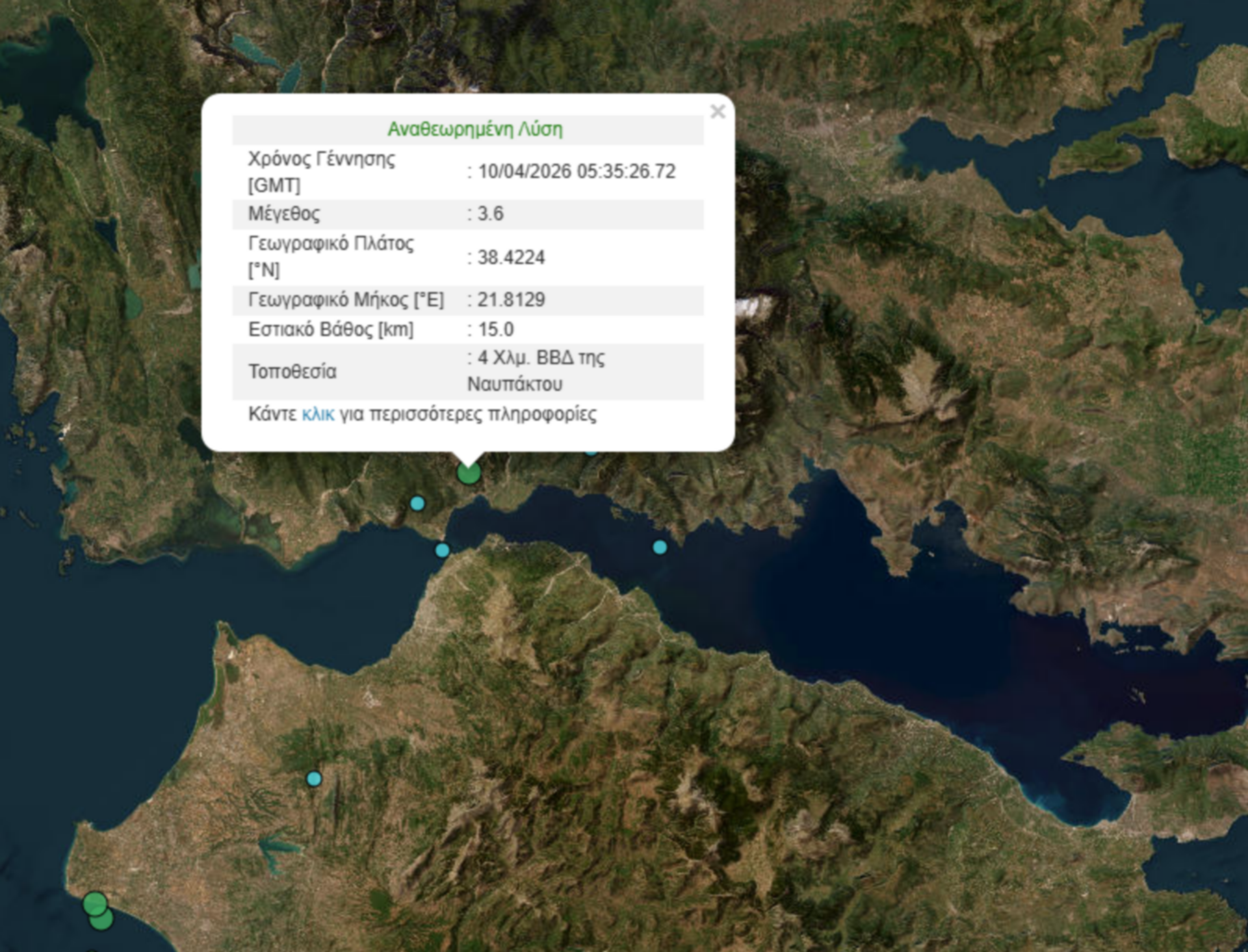Click the 'Αναθεωρημένη Λύση' popup title
The width and height of the screenshot is (1248, 952).
(474, 129)
